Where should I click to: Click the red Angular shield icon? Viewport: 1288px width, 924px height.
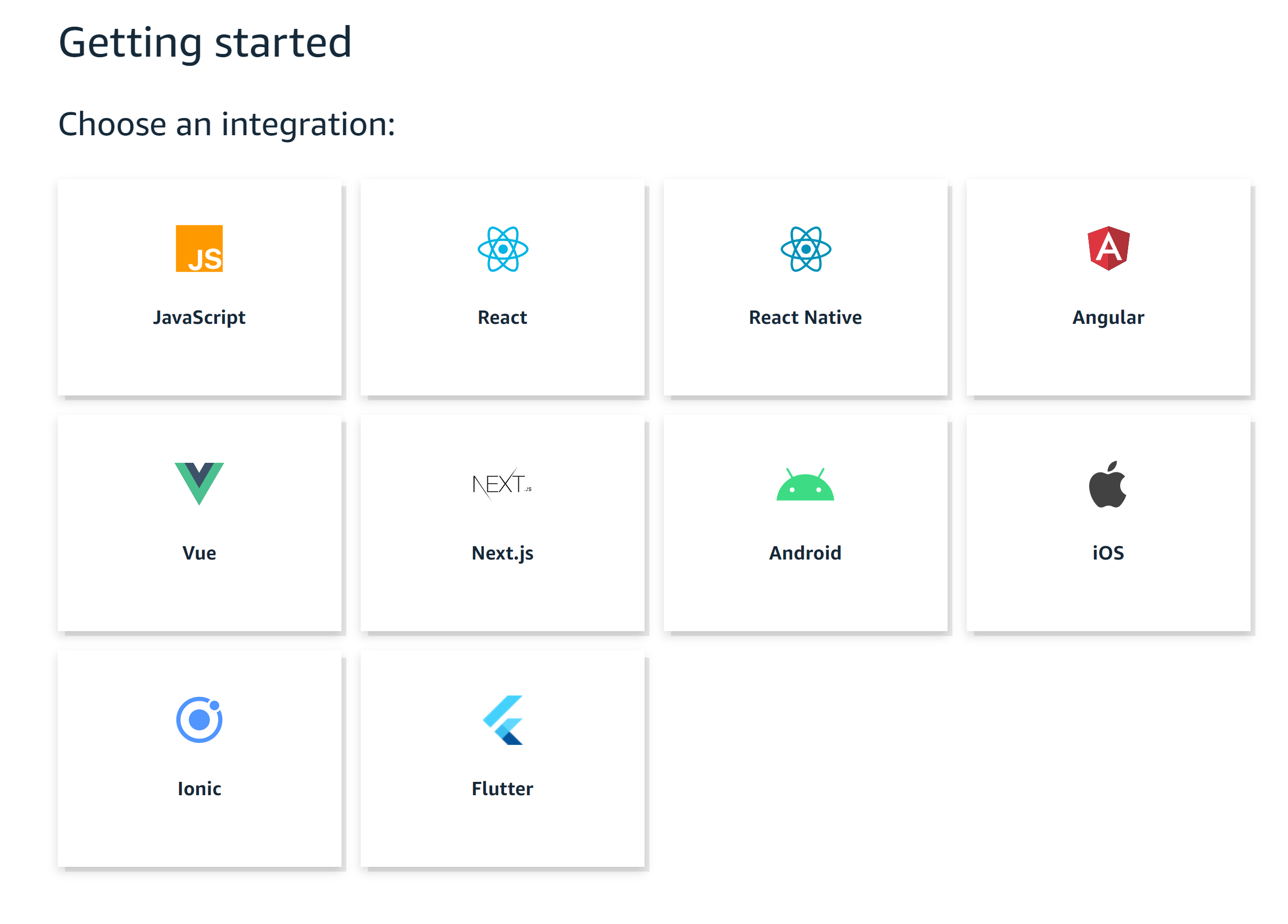(x=1108, y=248)
